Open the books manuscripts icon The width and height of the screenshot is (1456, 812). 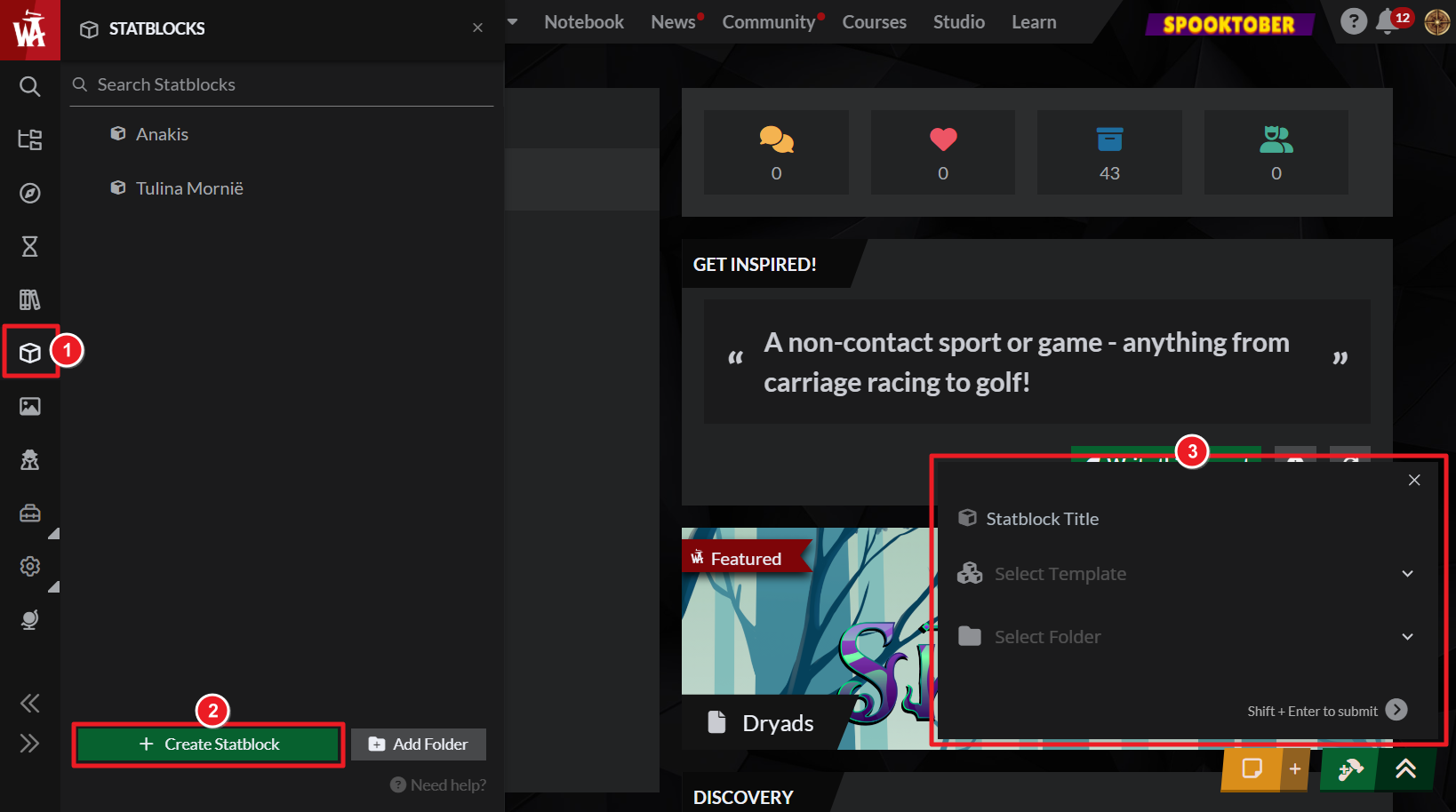[29, 299]
